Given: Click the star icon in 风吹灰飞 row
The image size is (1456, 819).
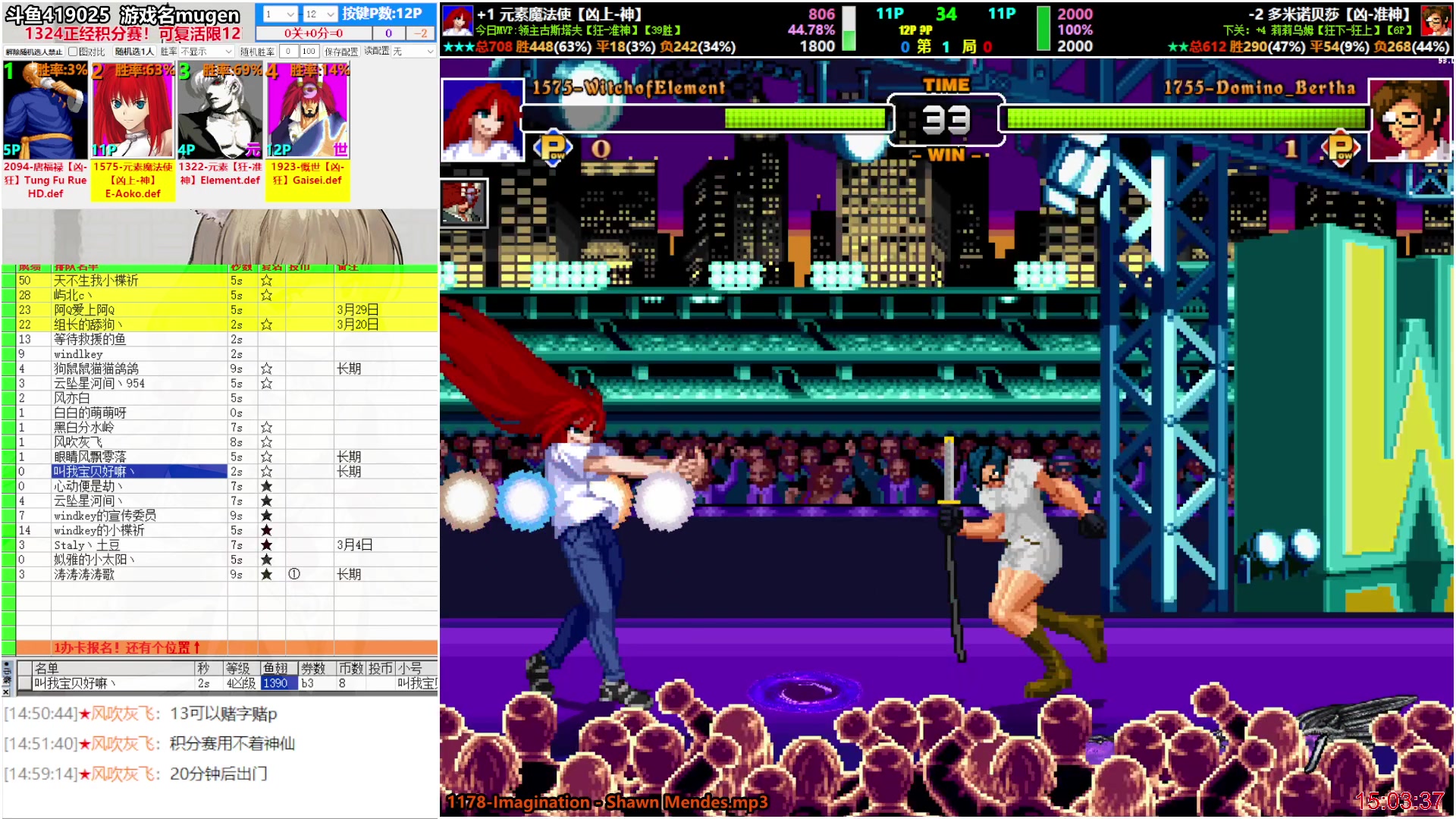Looking at the screenshot, I should (x=266, y=442).
